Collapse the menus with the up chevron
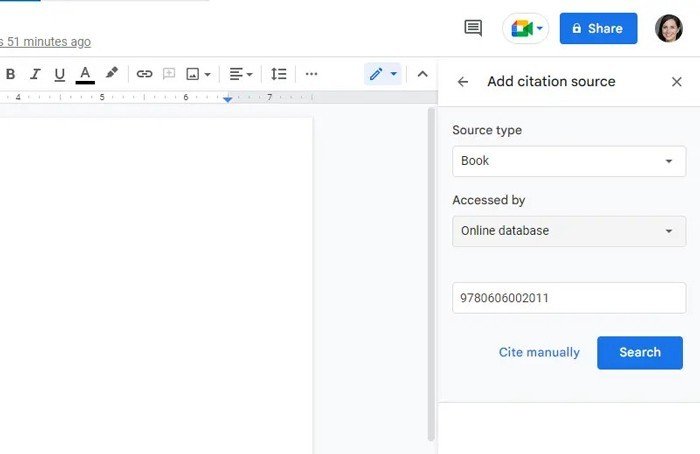 coord(422,74)
